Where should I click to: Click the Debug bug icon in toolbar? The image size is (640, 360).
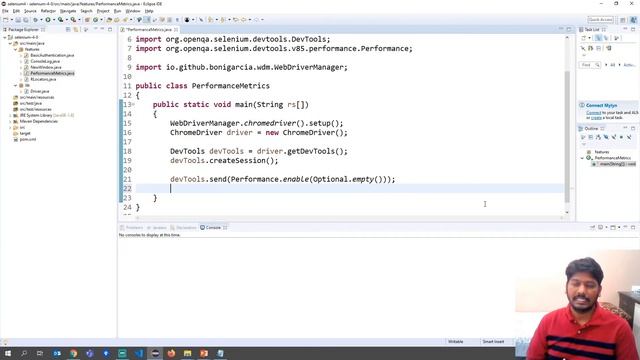point(36,20)
